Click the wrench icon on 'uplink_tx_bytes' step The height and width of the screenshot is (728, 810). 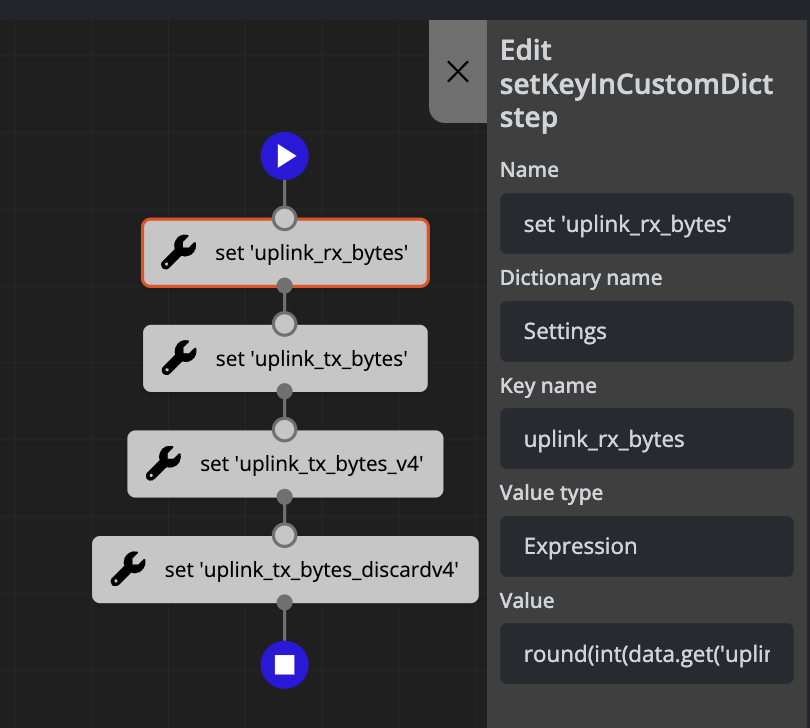click(x=179, y=358)
